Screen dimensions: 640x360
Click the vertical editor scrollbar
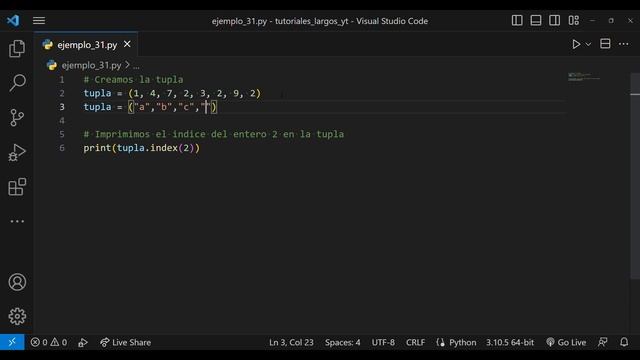point(635,176)
